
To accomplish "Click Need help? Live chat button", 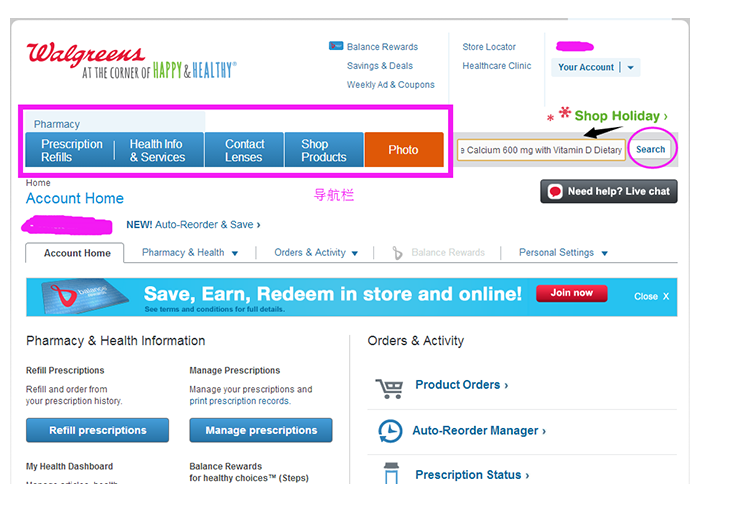I will (609, 191).
